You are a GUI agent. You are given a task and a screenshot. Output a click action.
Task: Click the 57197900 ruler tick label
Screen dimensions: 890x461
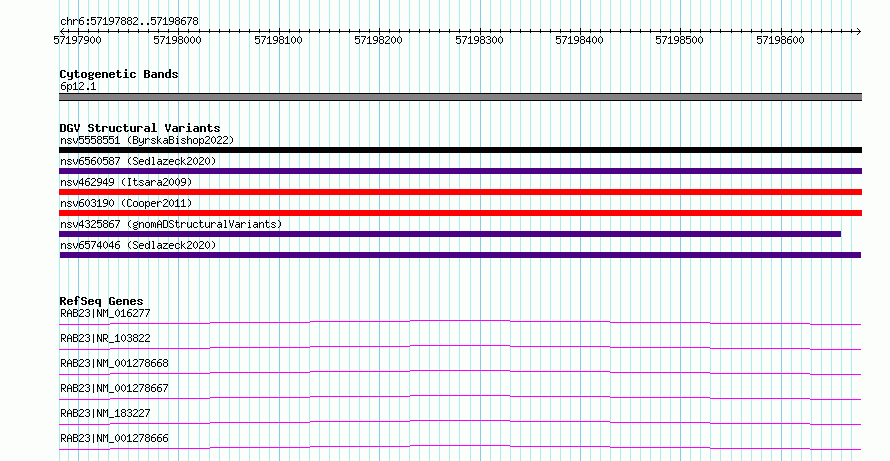point(77,40)
